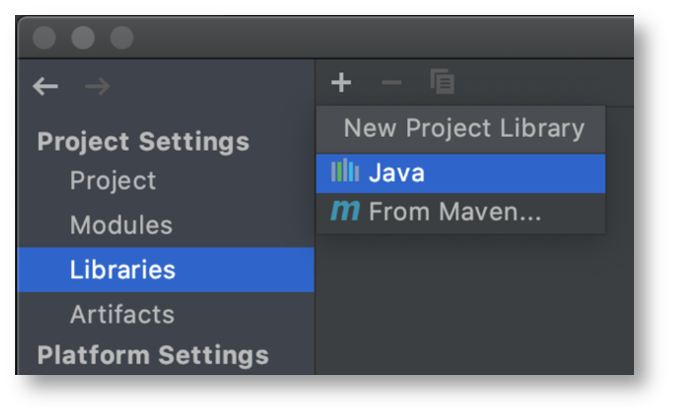Click the Copy library icon
Screen dimensions: 675x416
(x=442, y=81)
